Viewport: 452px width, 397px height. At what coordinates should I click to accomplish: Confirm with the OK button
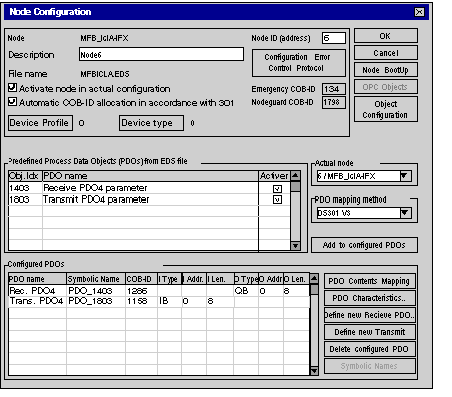point(386,36)
